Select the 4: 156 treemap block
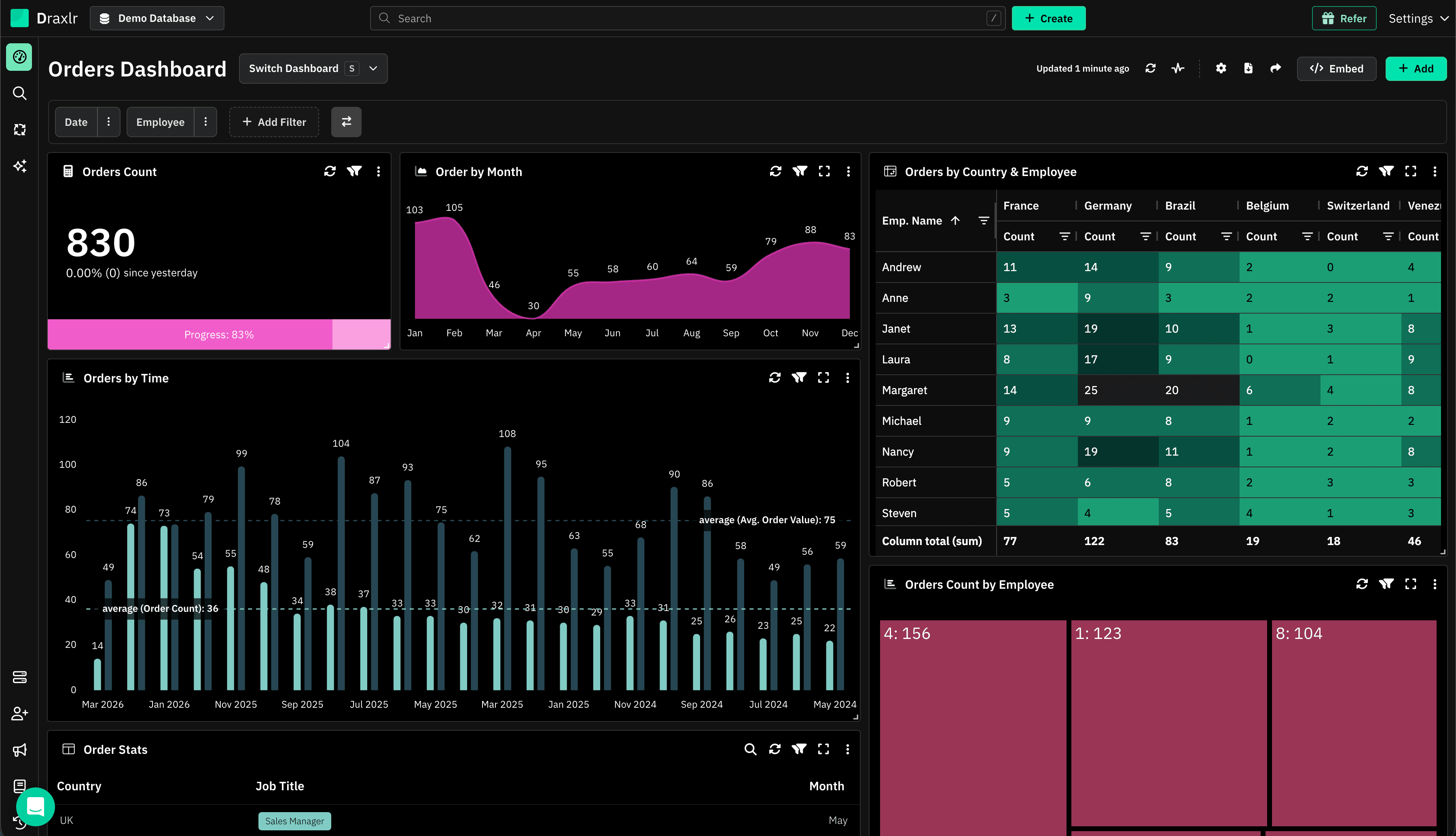This screenshot has height=836, width=1456. [x=973, y=728]
